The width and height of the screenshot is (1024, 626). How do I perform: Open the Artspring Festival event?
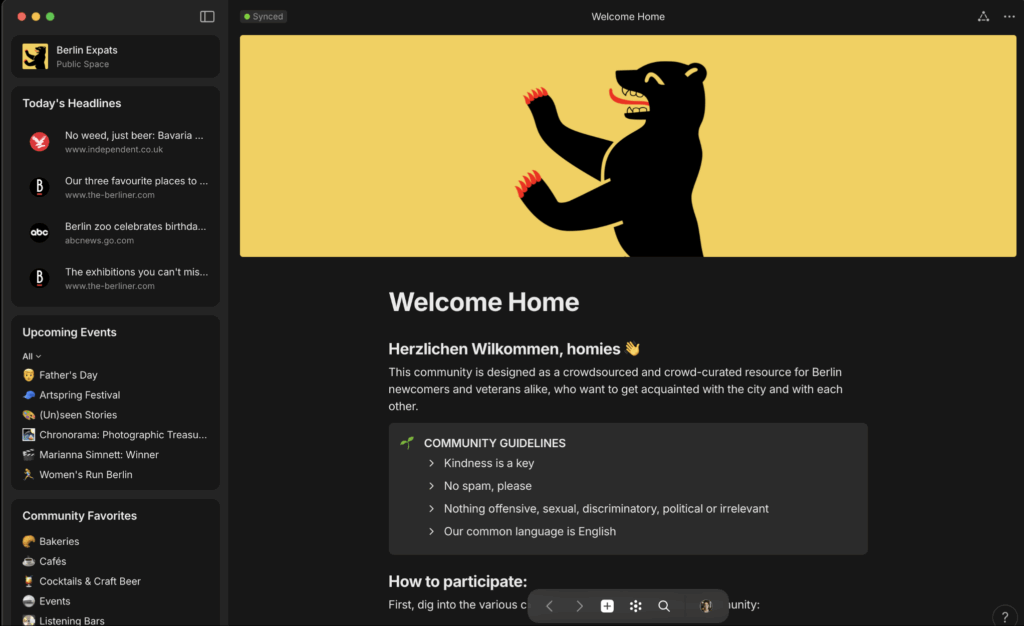[x=79, y=395]
